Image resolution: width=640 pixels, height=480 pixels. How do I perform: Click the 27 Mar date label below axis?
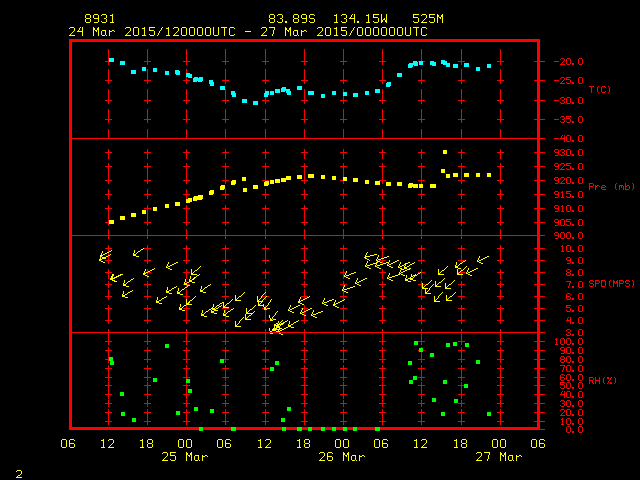pyautogui.click(x=499, y=457)
